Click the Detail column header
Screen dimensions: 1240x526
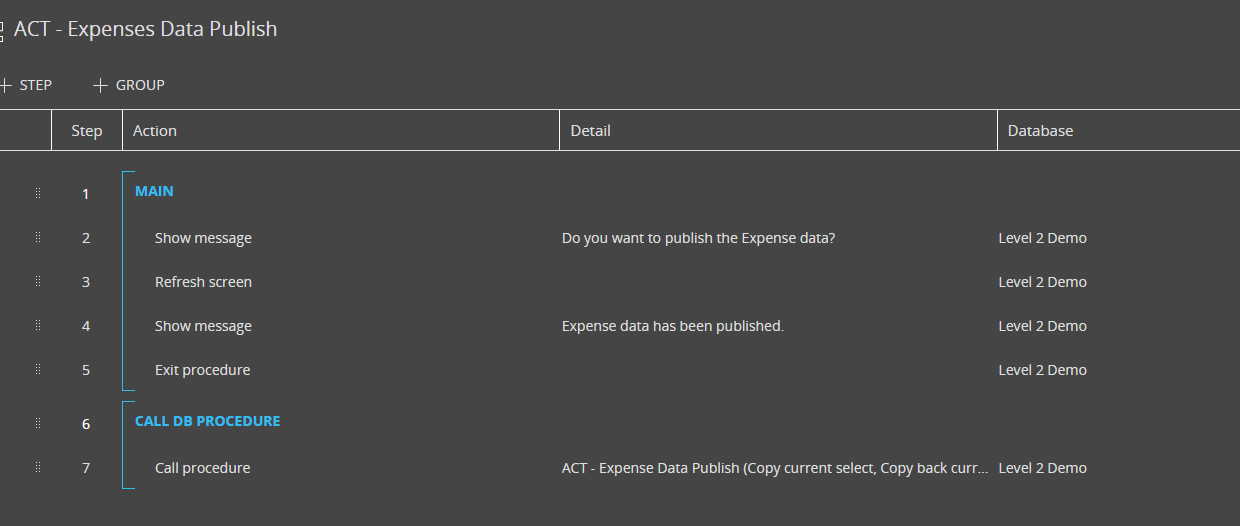pyautogui.click(x=590, y=130)
